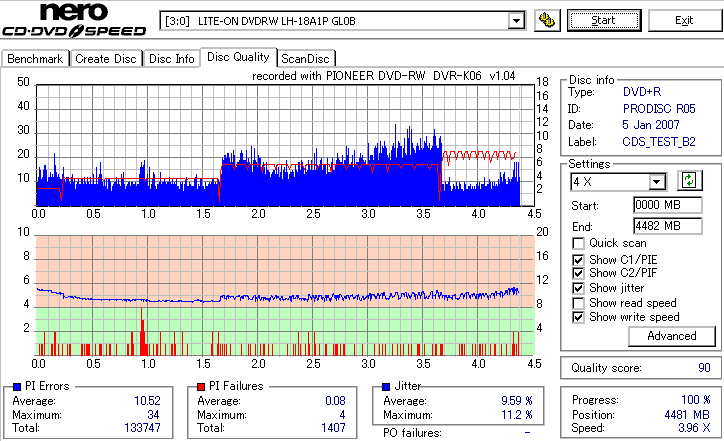Viewport: 724px width, 441px height.
Task: Uncheck Show C2/PIF
Action: tap(578, 273)
